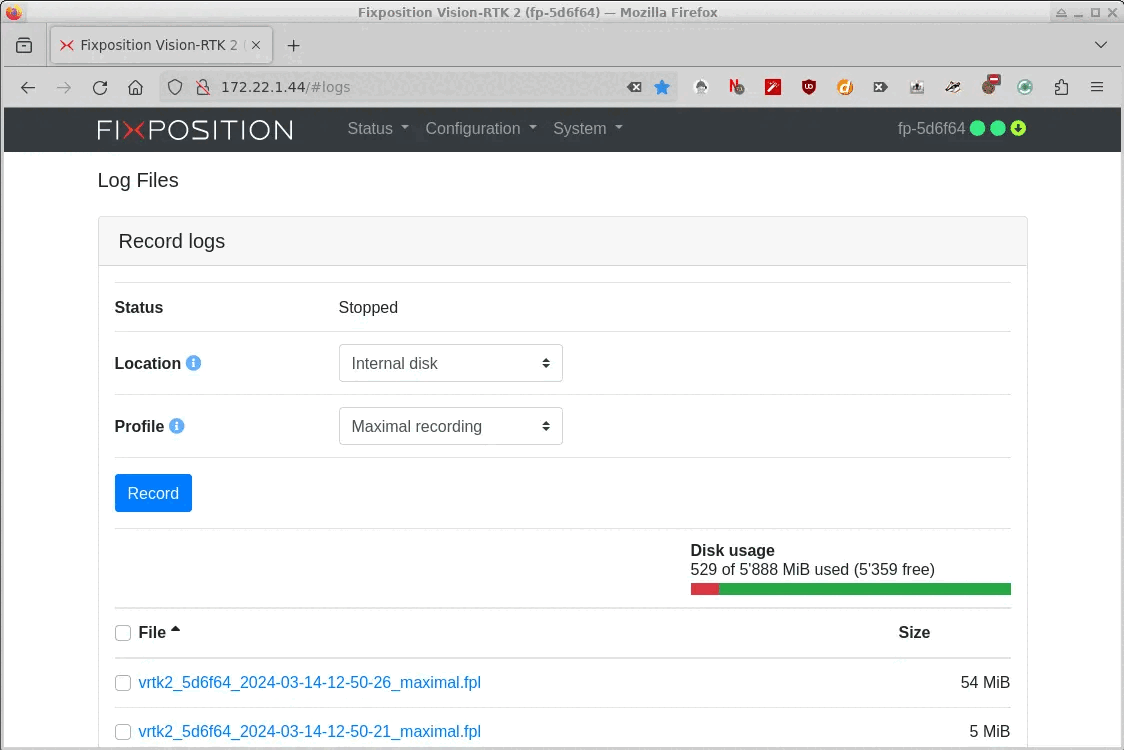Screen dimensions: 1124x750
Task: Click the page reload icon in the browser toolbar
Action: [100, 87]
